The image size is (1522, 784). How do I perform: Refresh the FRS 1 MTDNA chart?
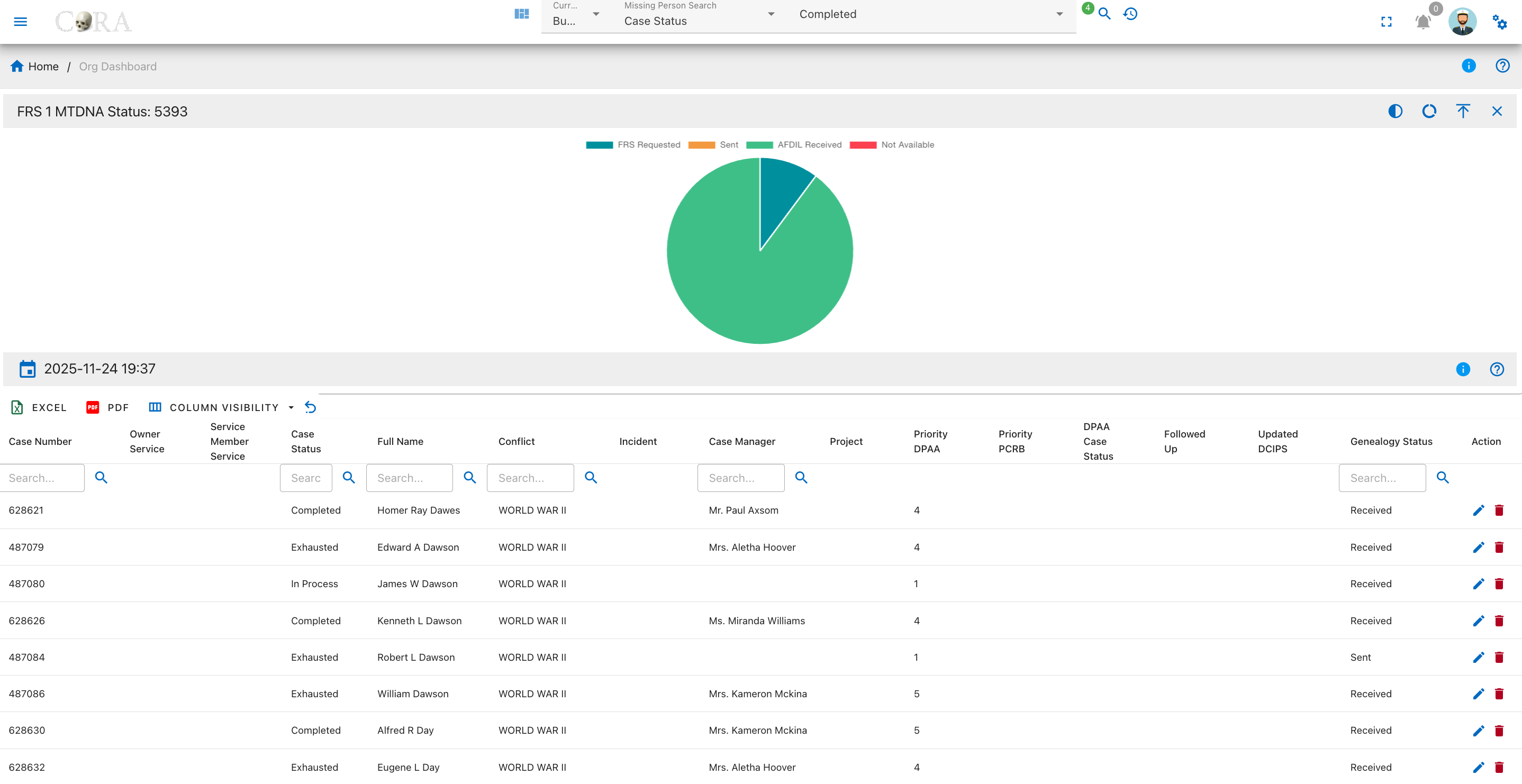click(x=1429, y=111)
